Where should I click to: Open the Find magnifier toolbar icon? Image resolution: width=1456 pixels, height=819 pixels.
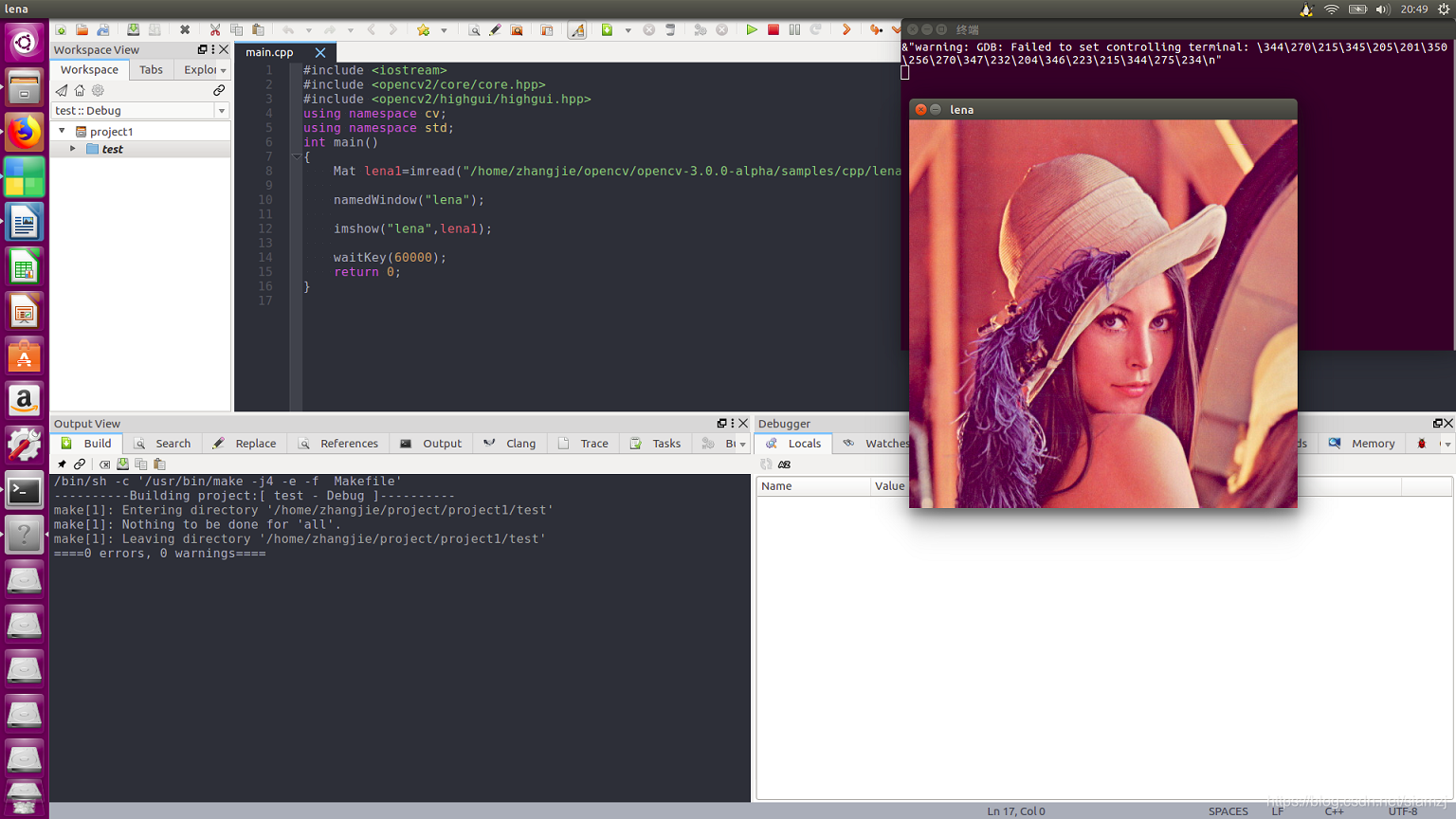[474, 30]
